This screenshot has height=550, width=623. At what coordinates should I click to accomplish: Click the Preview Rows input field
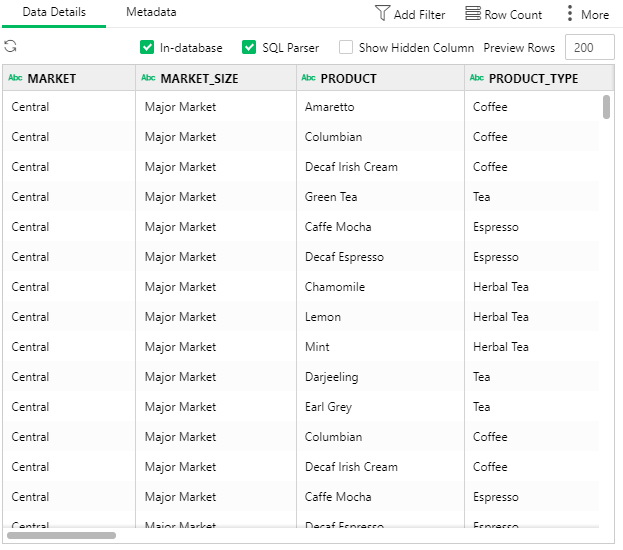click(589, 47)
